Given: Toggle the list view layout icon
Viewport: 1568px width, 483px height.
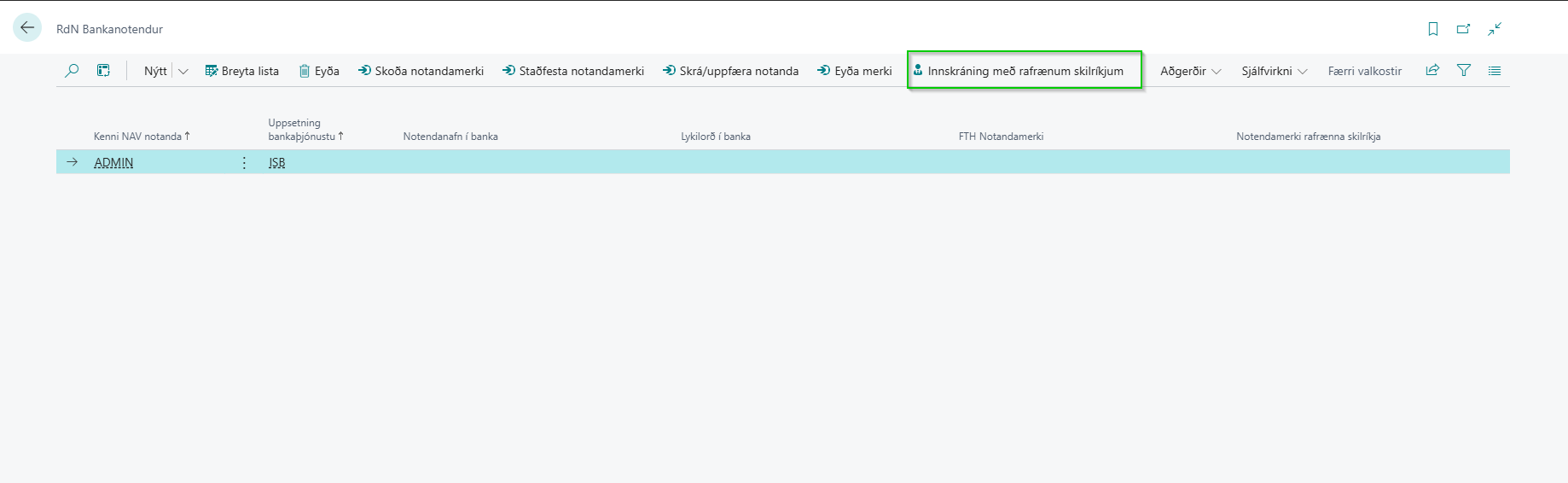Looking at the screenshot, I should pos(1495,71).
